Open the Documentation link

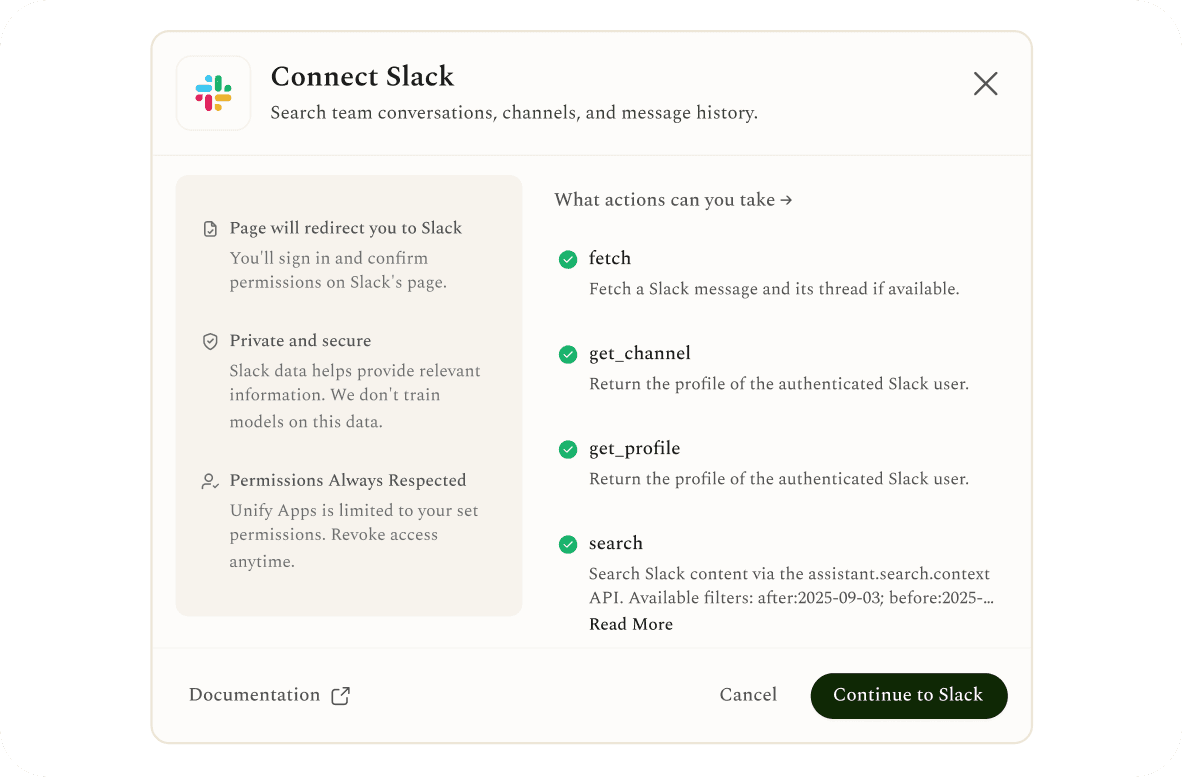coord(254,695)
